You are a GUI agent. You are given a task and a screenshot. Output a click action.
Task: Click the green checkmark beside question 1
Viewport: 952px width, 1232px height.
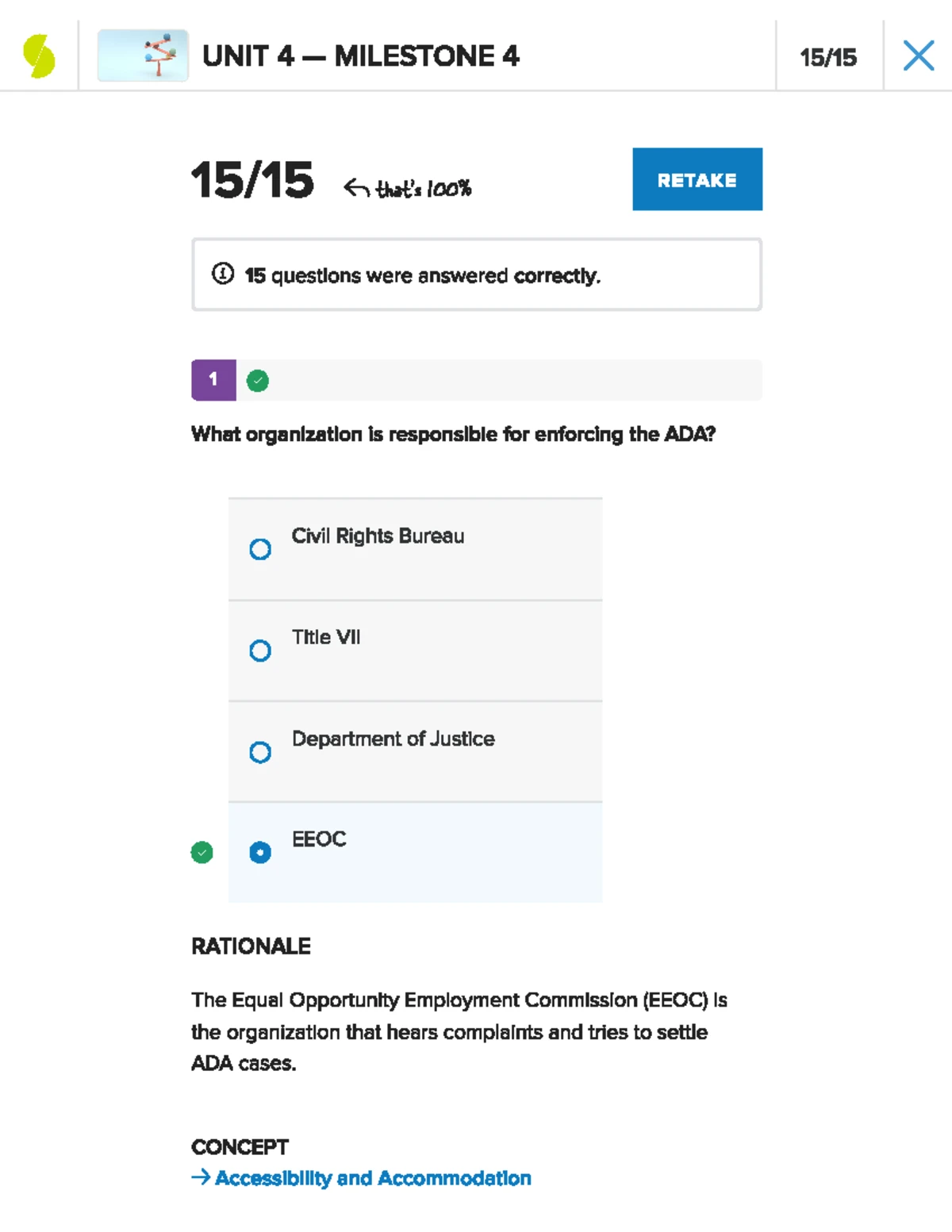pyautogui.click(x=256, y=380)
